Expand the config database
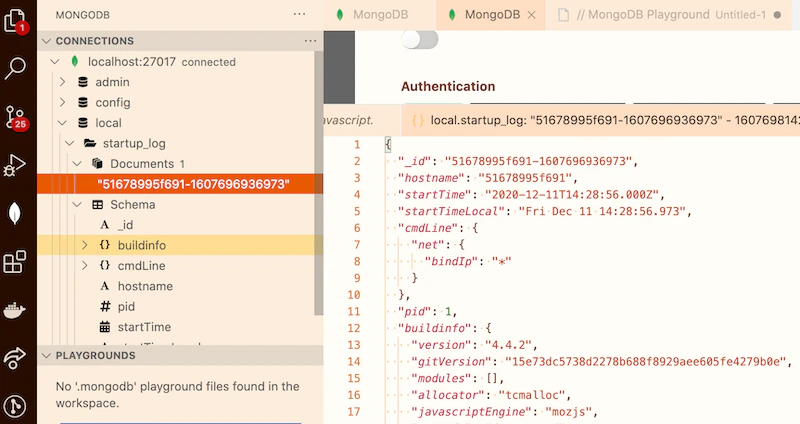 tap(62, 103)
